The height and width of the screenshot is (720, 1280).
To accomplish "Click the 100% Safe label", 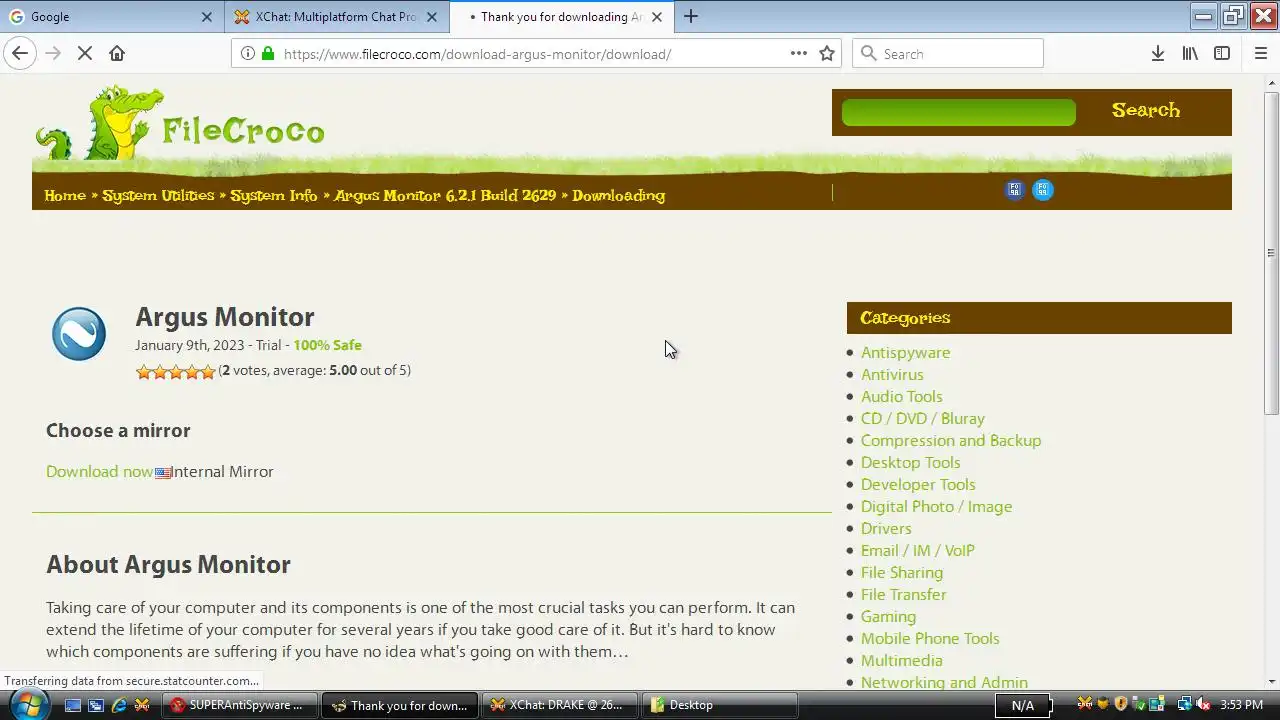I will click(x=327, y=345).
